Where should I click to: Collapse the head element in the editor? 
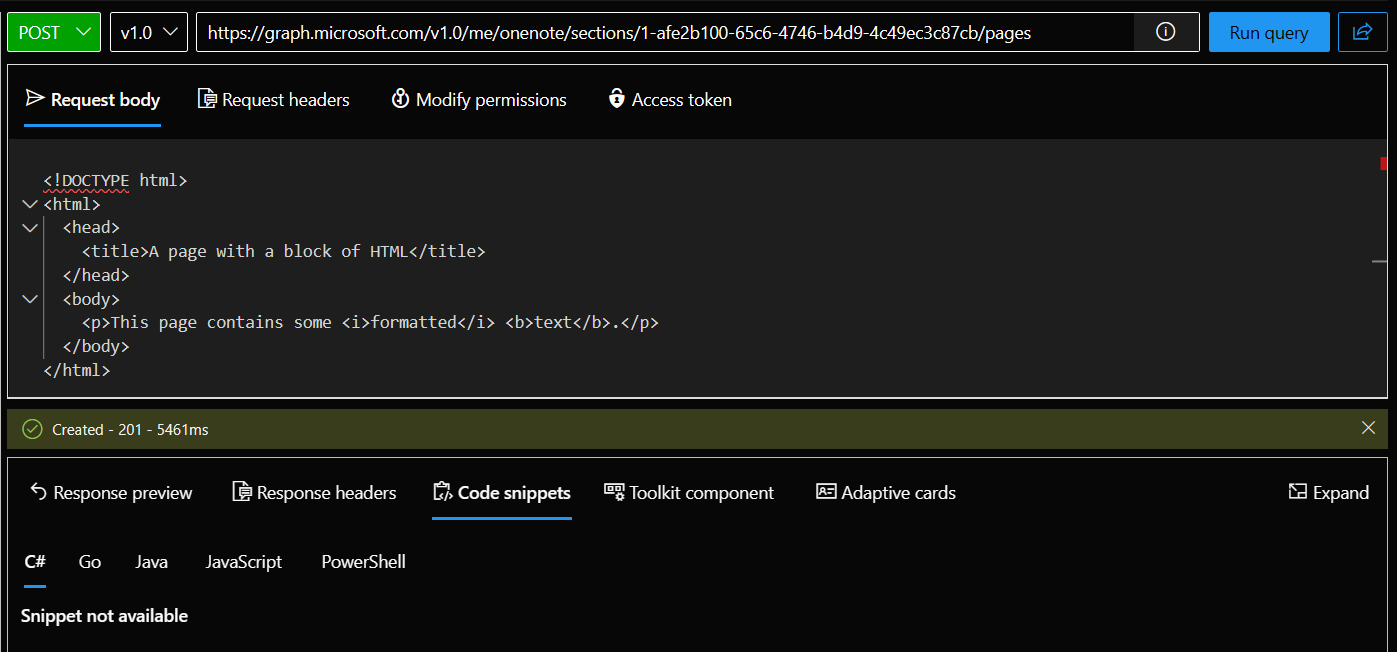tap(29, 227)
